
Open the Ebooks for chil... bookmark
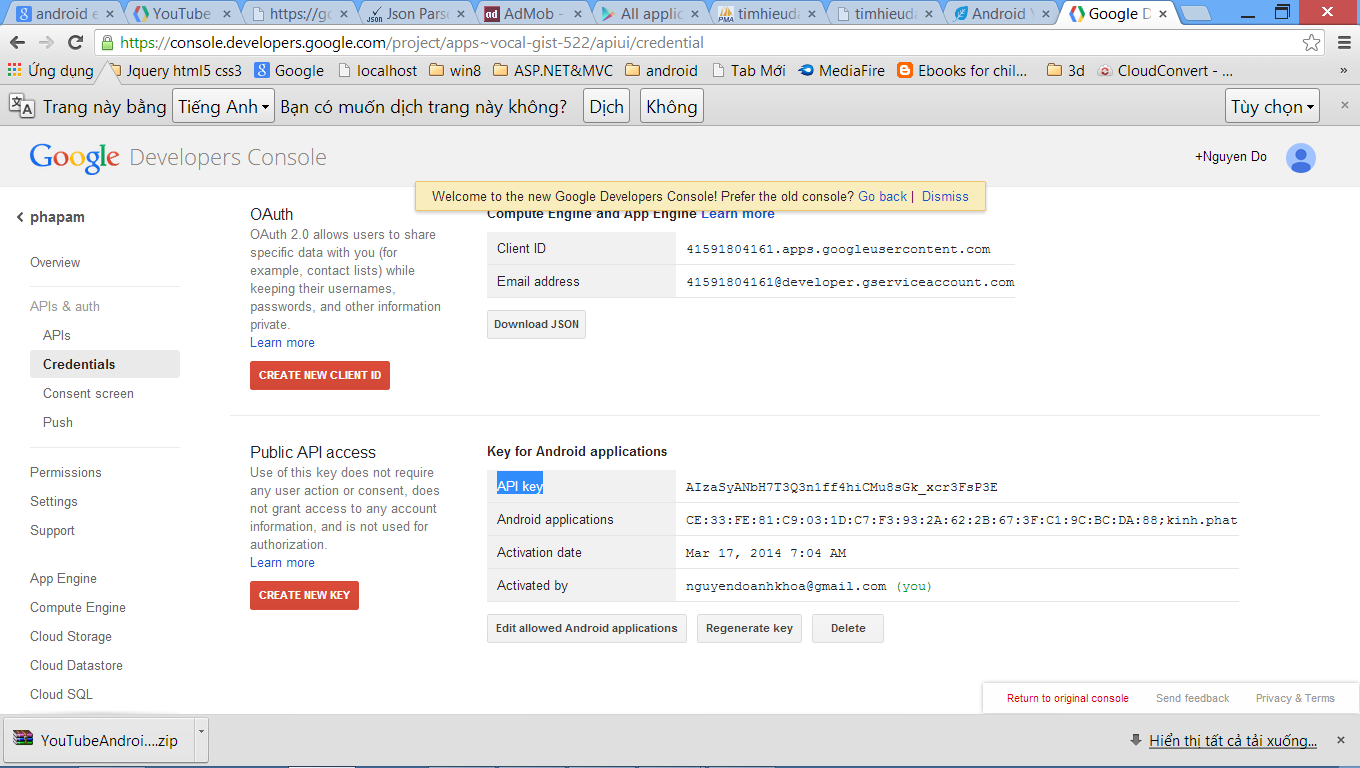(x=962, y=71)
